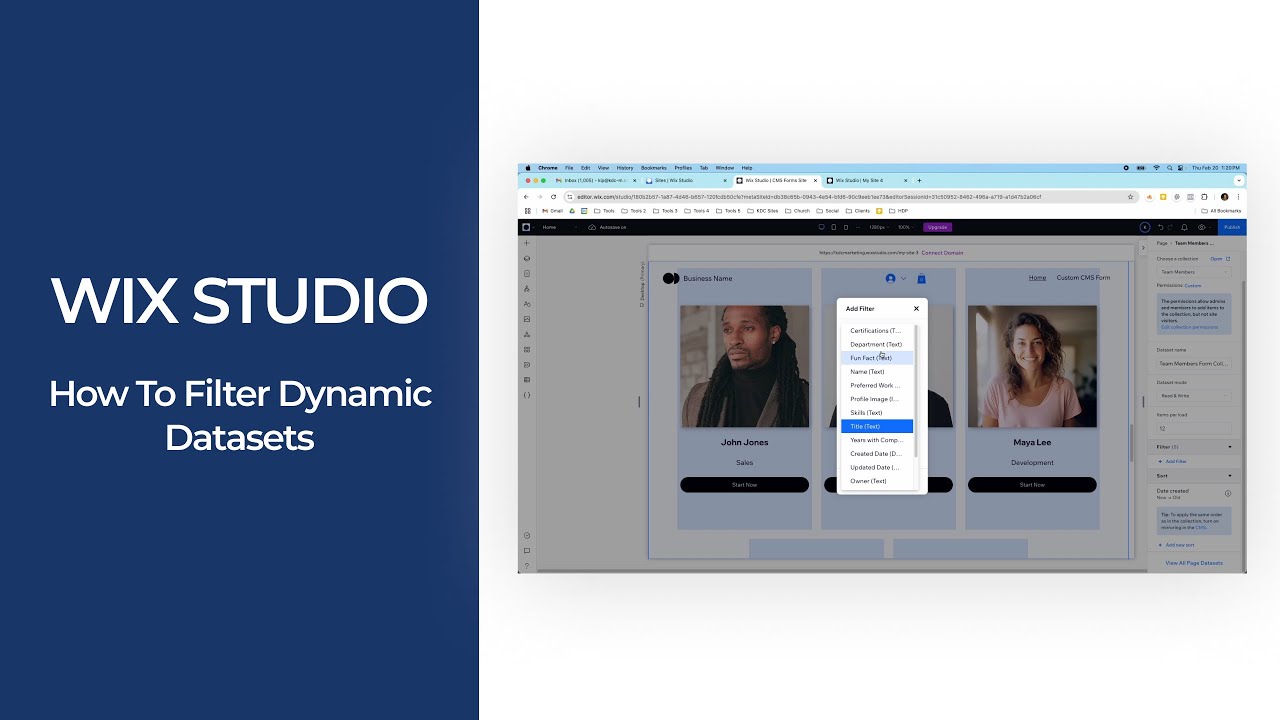Select the tablet breakpoint icon
The height and width of the screenshot is (720, 1280).
(833, 227)
